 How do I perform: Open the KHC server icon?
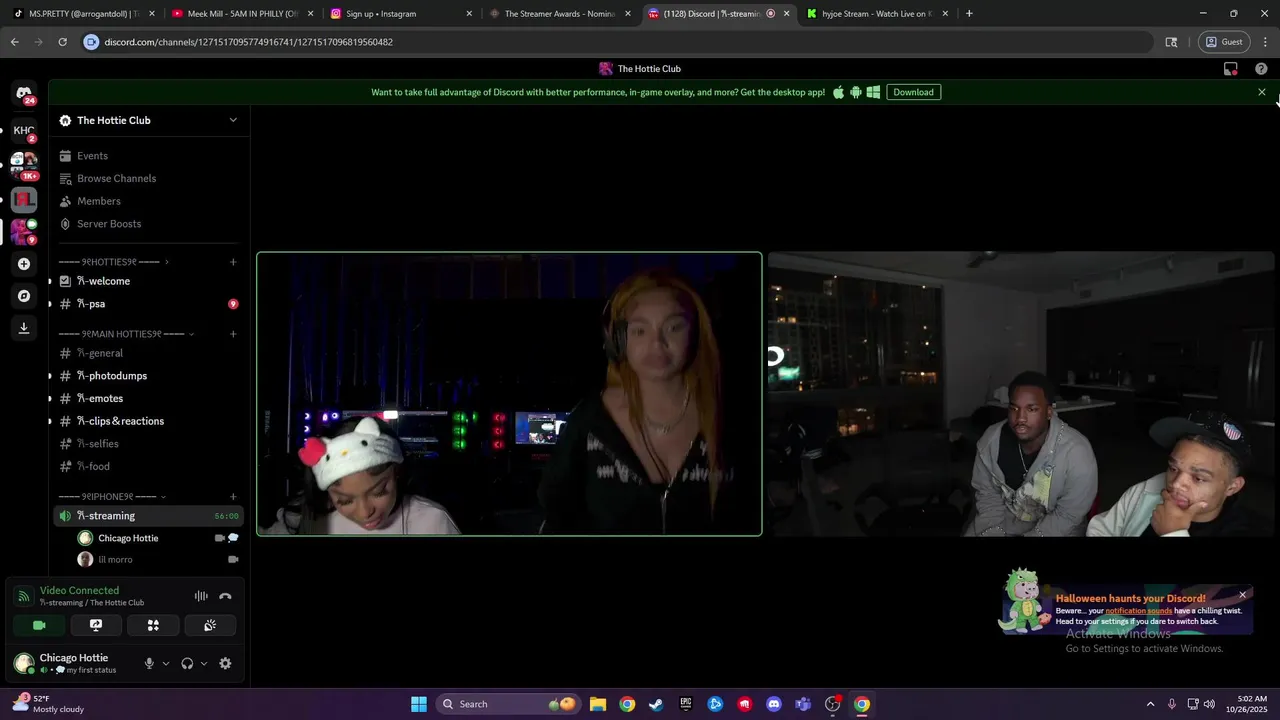24,130
